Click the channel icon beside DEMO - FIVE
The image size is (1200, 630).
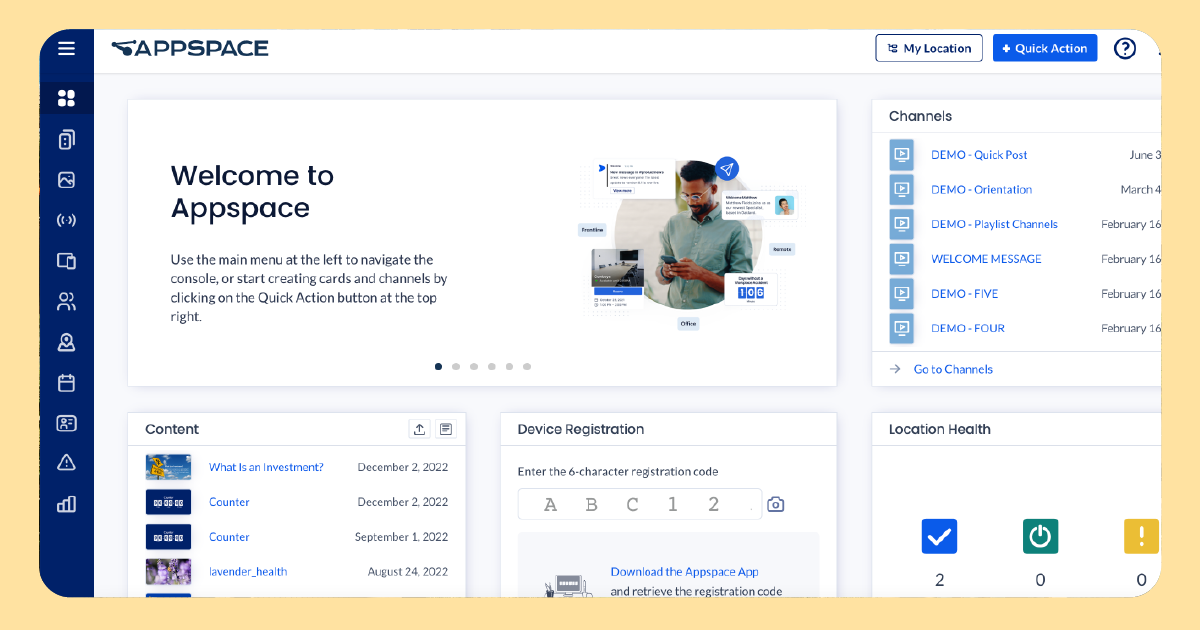902,294
